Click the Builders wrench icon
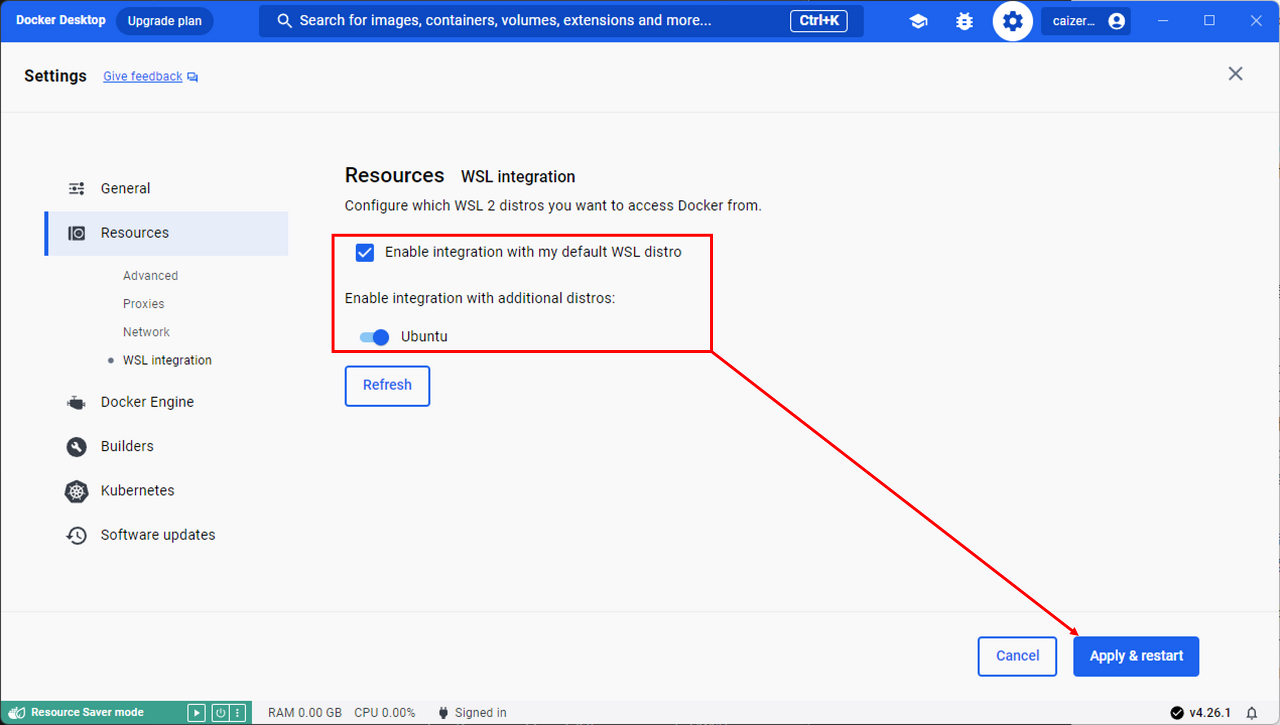Screen dimensions: 1280x725 point(76,446)
